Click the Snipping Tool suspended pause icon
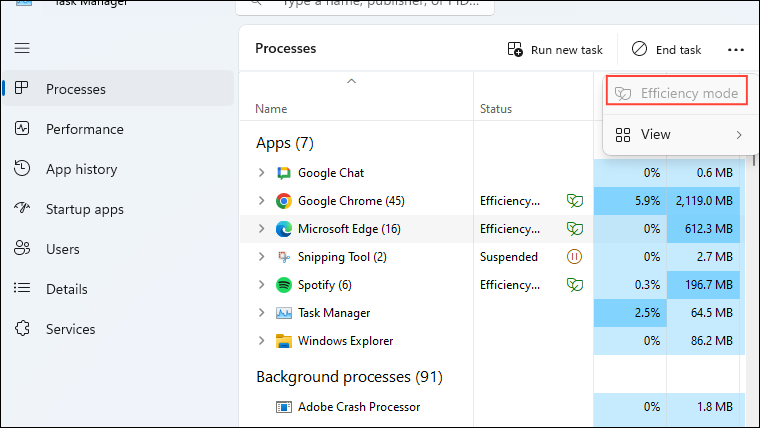The image size is (760, 428). pyautogui.click(x=575, y=257)
